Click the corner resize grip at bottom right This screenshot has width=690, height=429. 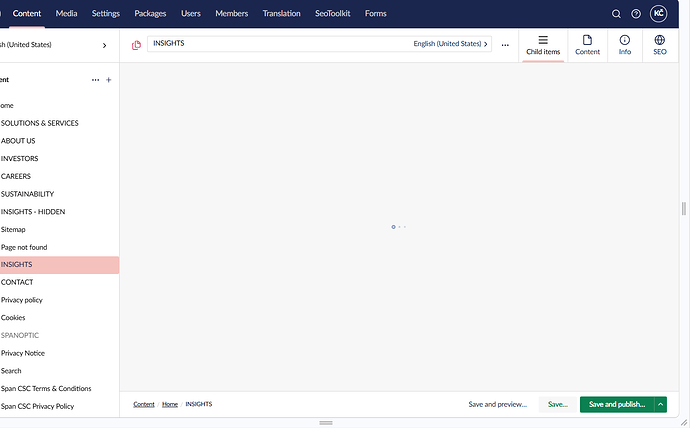684,423
